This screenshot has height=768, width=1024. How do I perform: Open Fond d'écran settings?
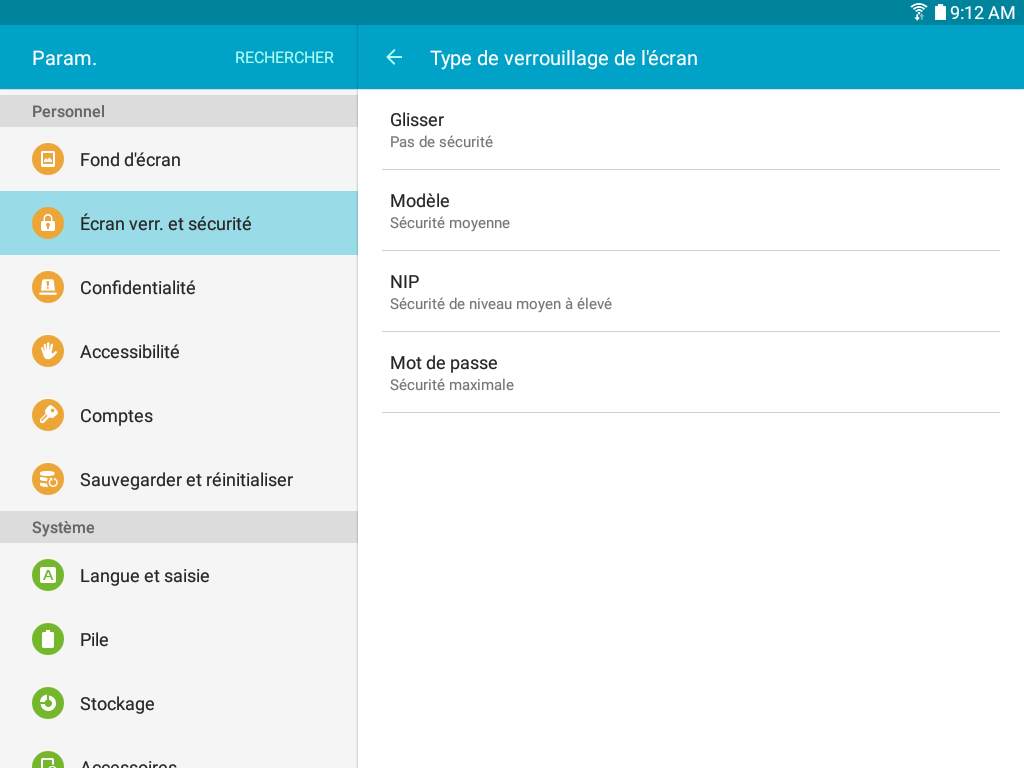pos(179,159)
